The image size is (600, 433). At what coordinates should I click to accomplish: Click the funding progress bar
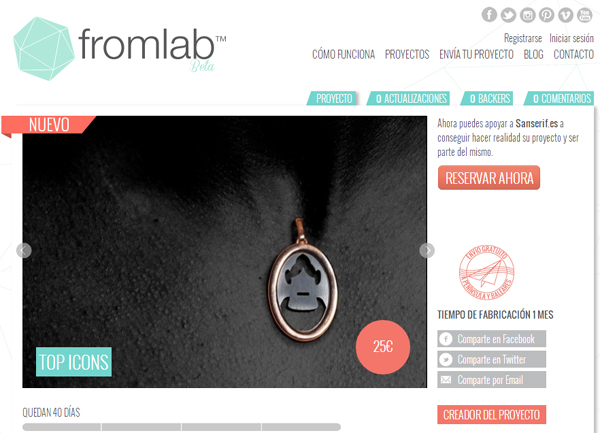pyautogui.click(x=181, y=427)
